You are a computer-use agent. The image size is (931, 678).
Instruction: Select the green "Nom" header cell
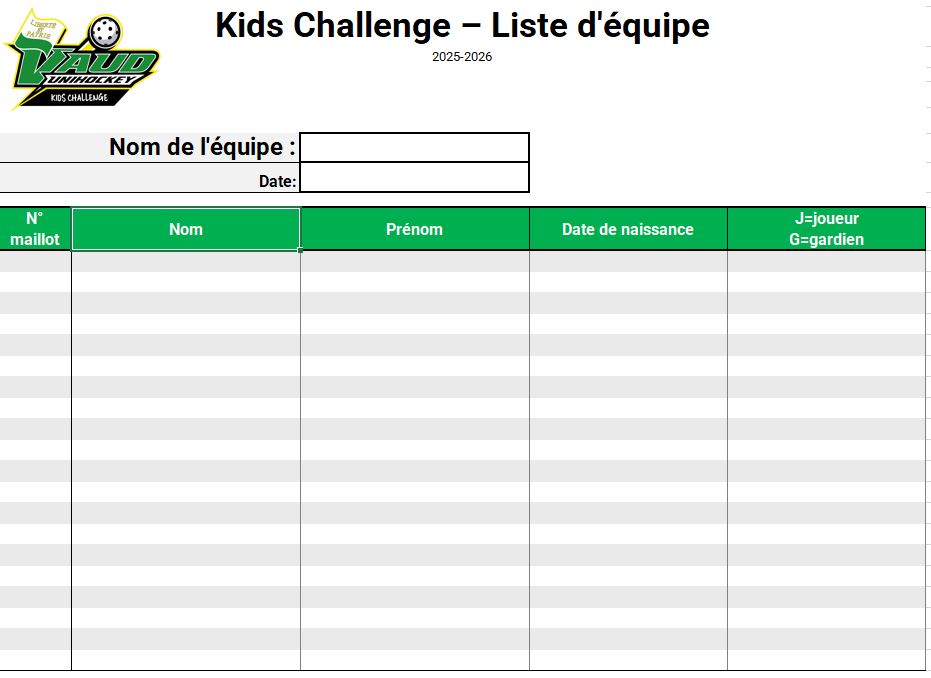[x=186, y=229]
